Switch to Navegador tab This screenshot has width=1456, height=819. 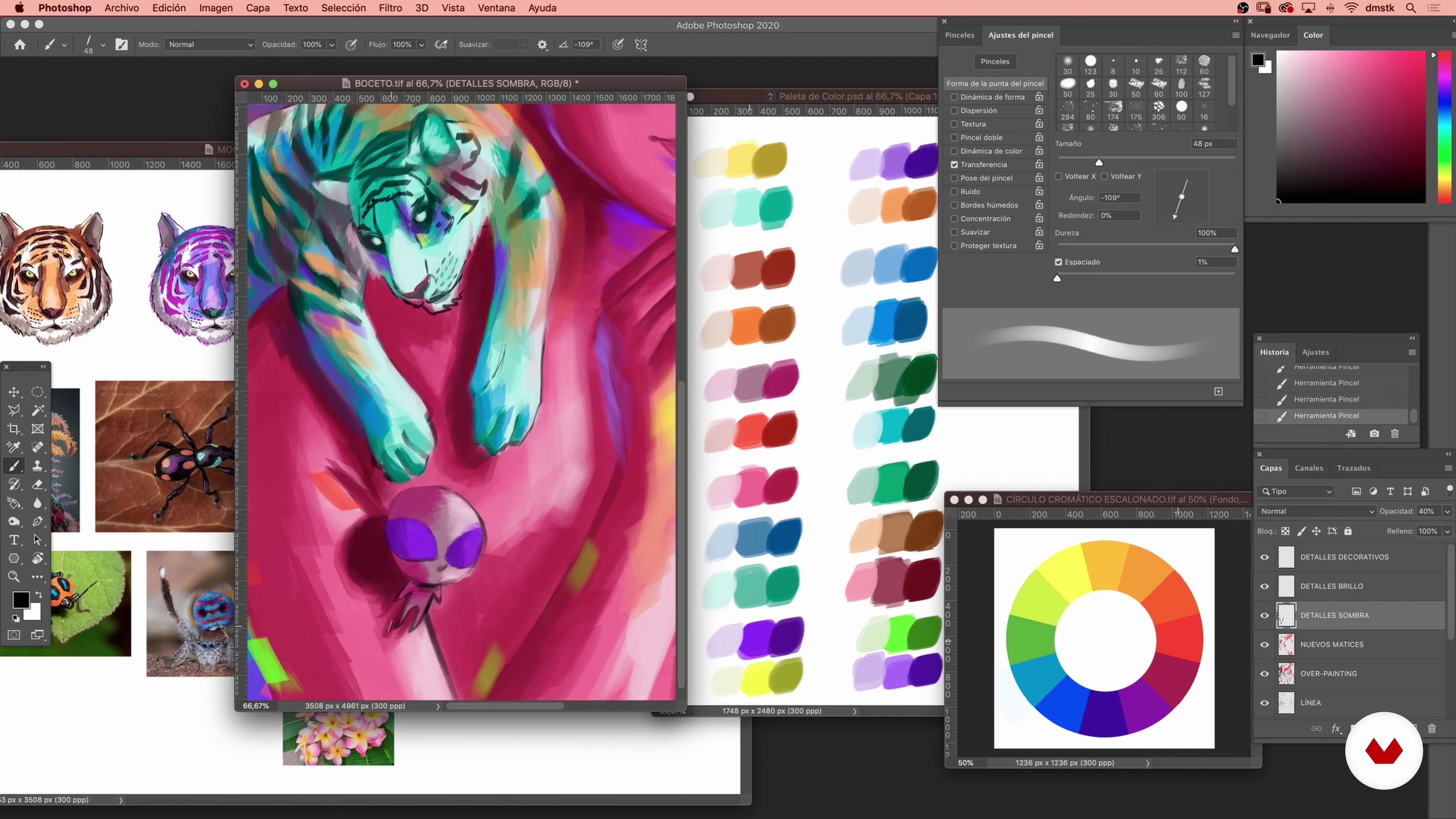click(x=1270, y=35)
